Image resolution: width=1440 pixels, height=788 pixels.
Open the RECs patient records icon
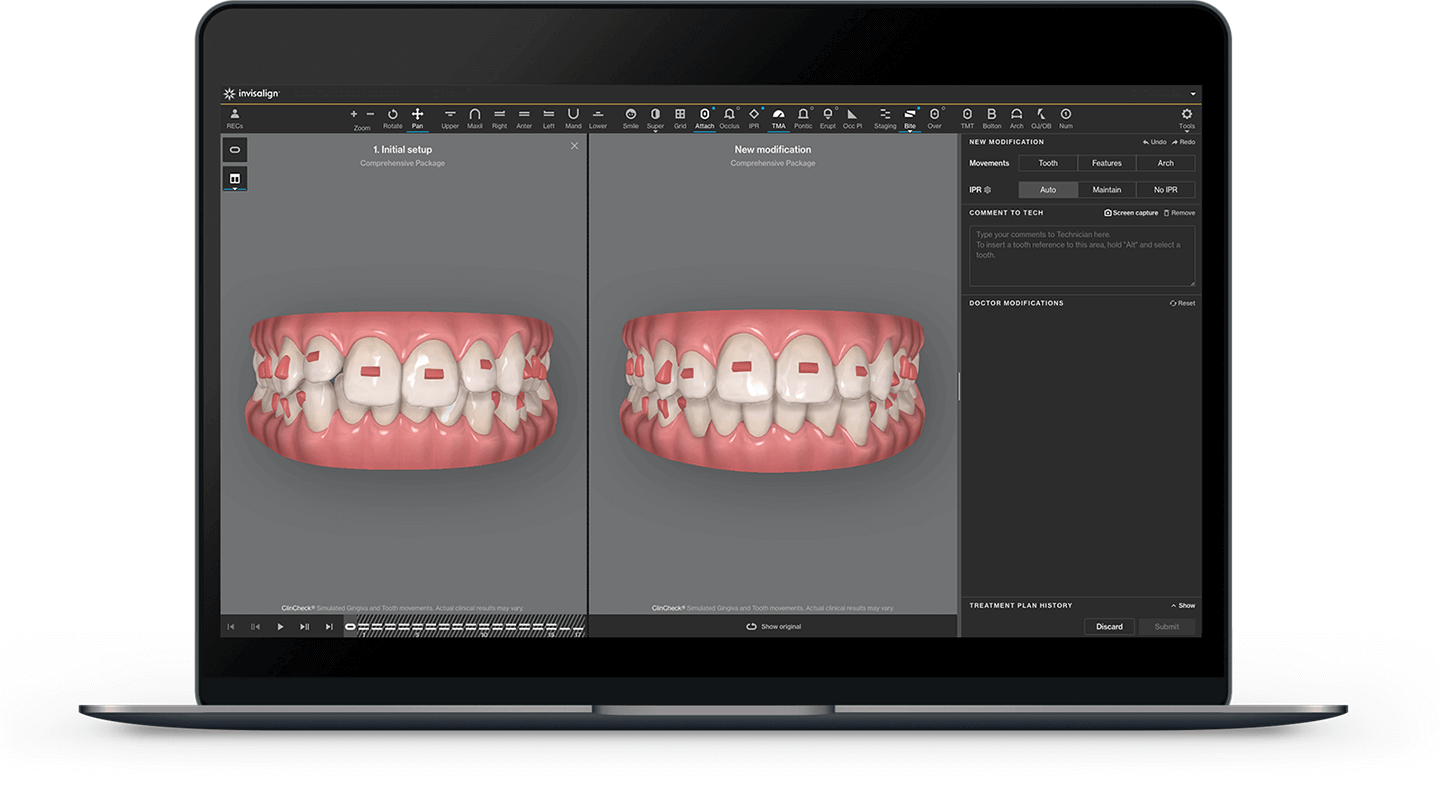click(x=234, y=118)
